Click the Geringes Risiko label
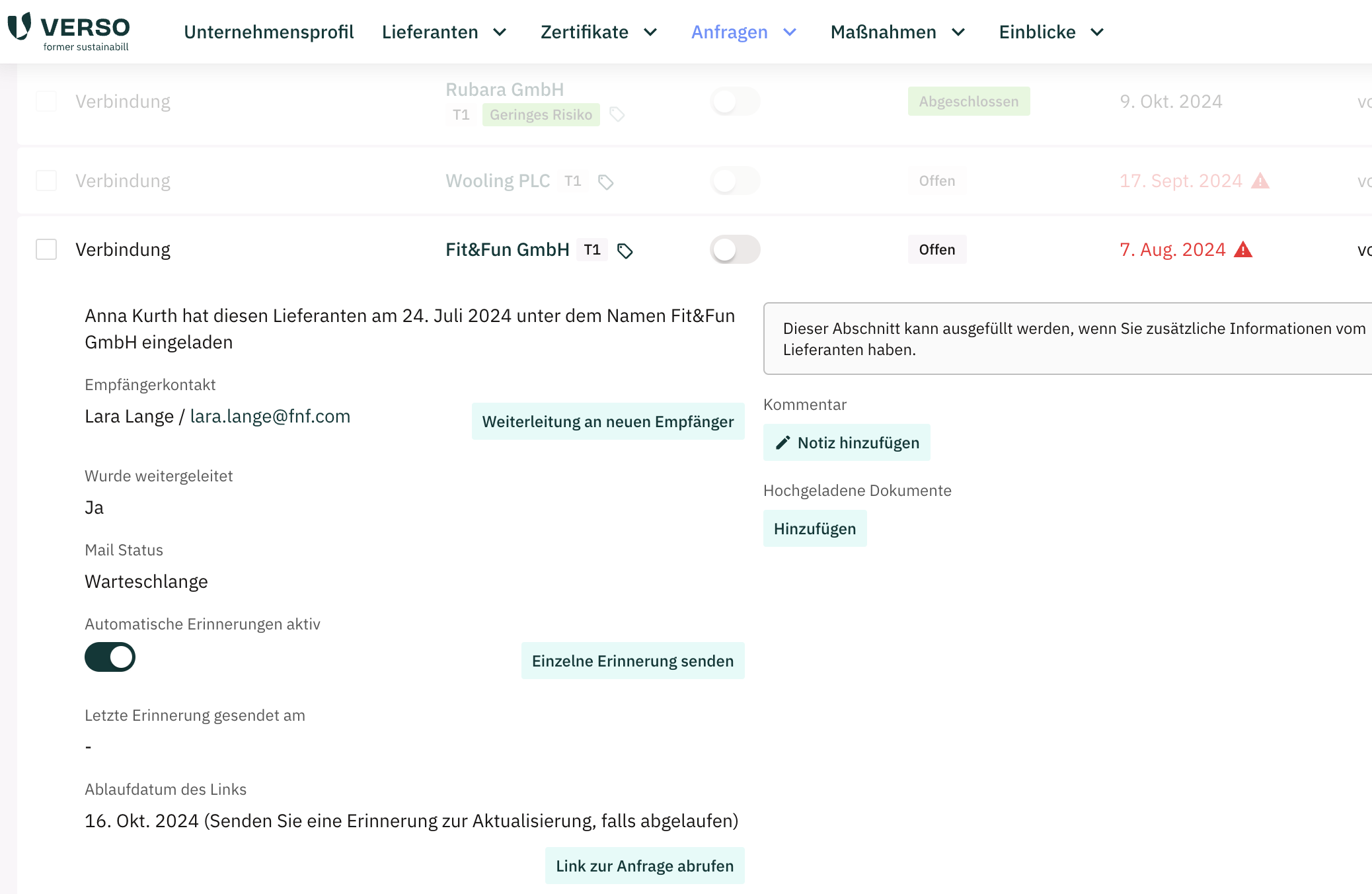 541,114
